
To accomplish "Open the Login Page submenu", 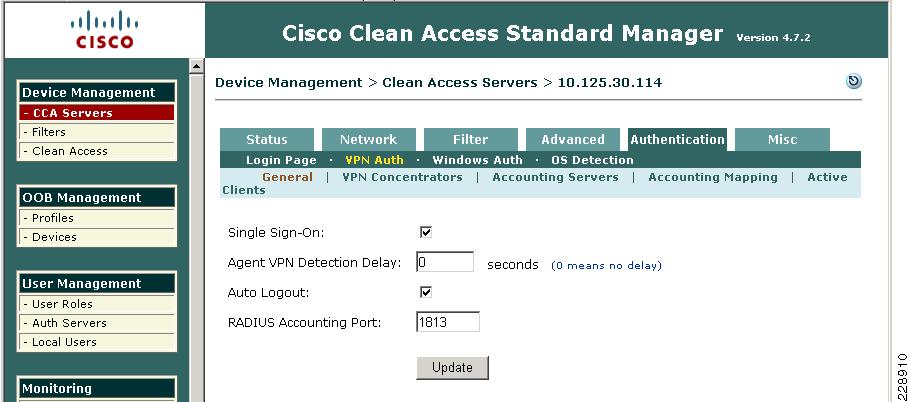I will (x=281, y=160).
